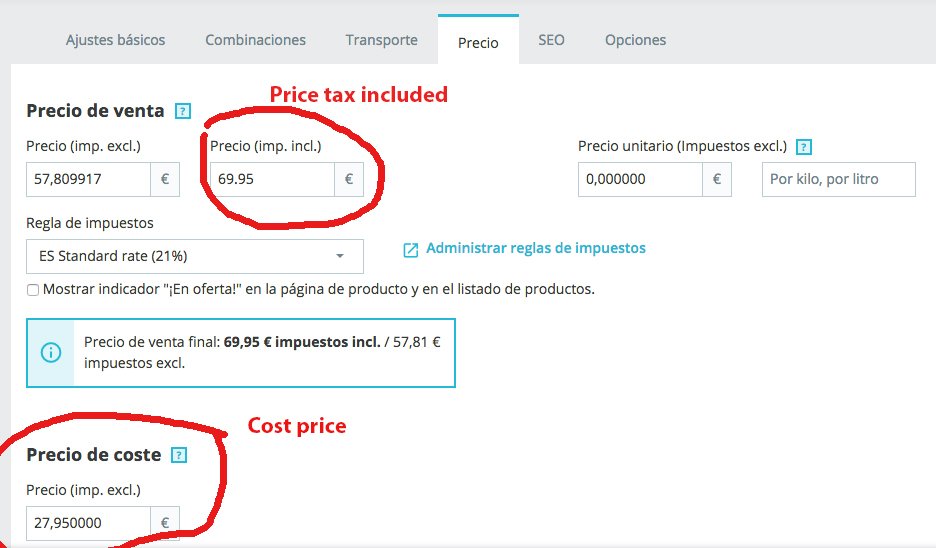Open help icon beside Precio unitario
936x548 pixels.
click(x=804, y=147)
